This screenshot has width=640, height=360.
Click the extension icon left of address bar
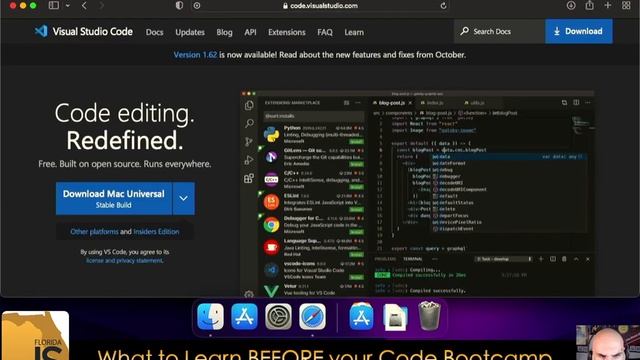[197, 6]
